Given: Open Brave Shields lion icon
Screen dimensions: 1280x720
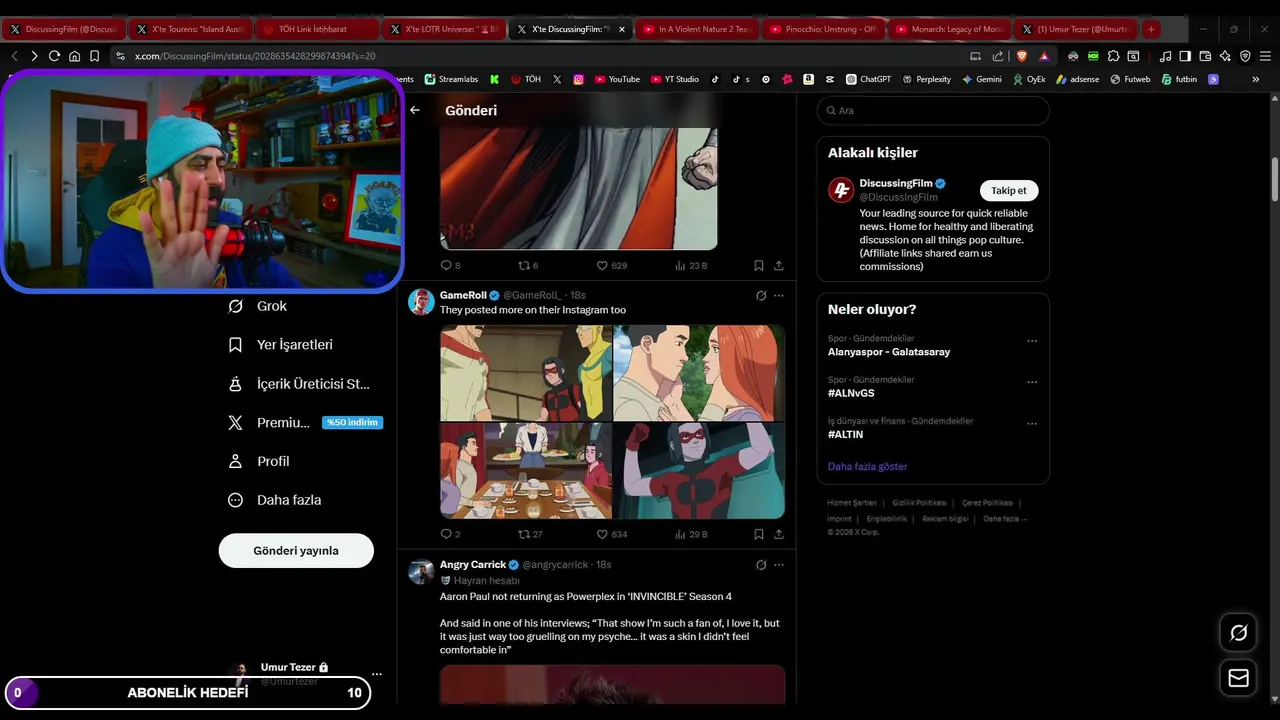Looking at the screenshot, I should (x=1022, y=56).
